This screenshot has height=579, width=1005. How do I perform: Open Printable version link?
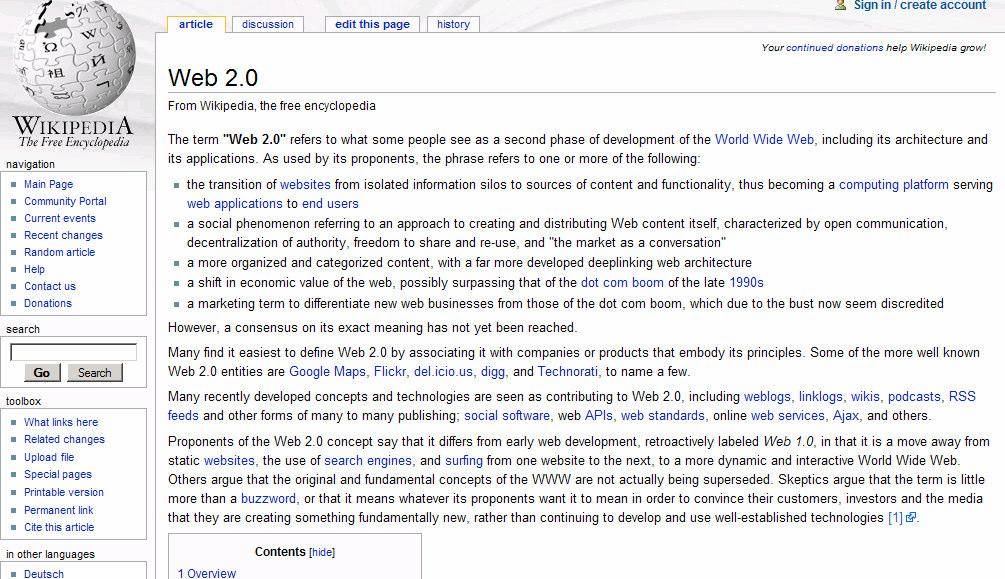pyautogui.click(x=63, y=492)
